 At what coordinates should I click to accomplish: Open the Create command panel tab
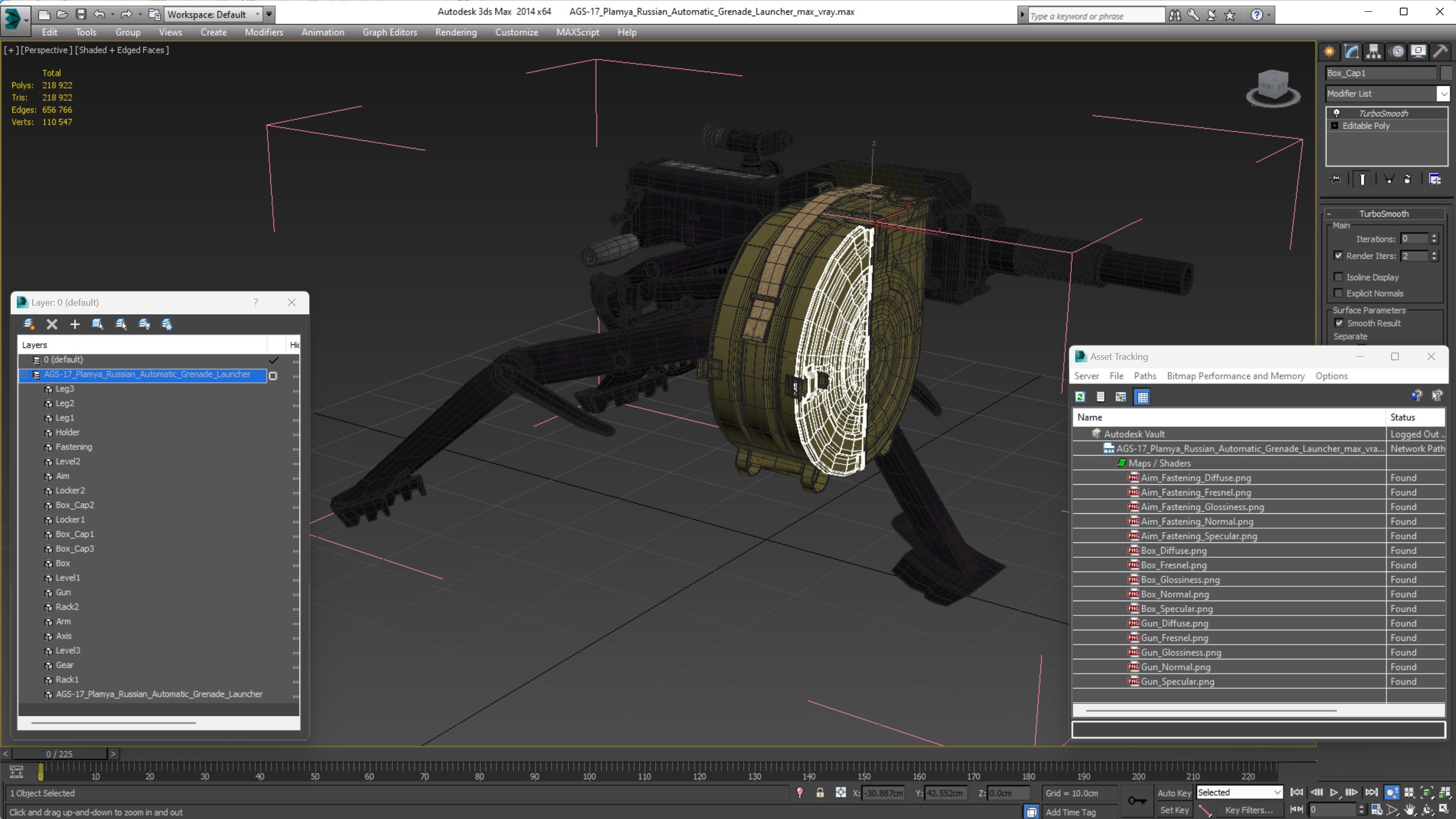[1329, 52]
